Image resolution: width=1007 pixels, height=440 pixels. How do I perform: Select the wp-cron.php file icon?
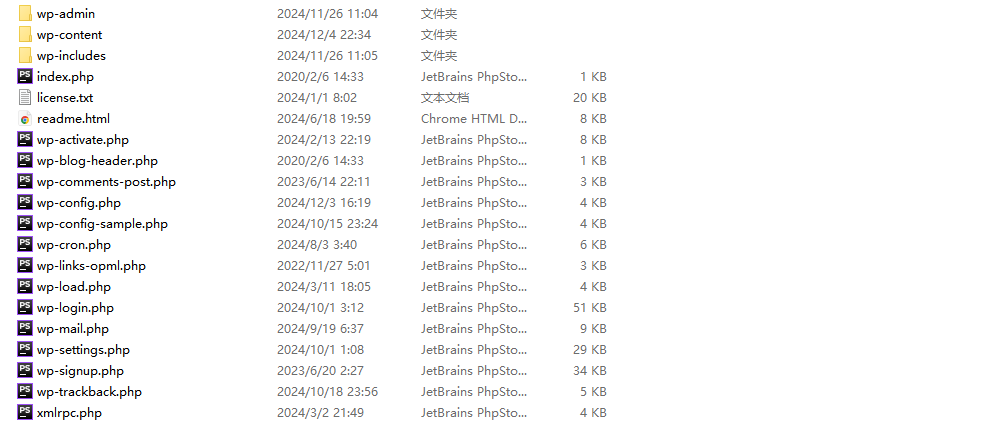click(25, 245)
